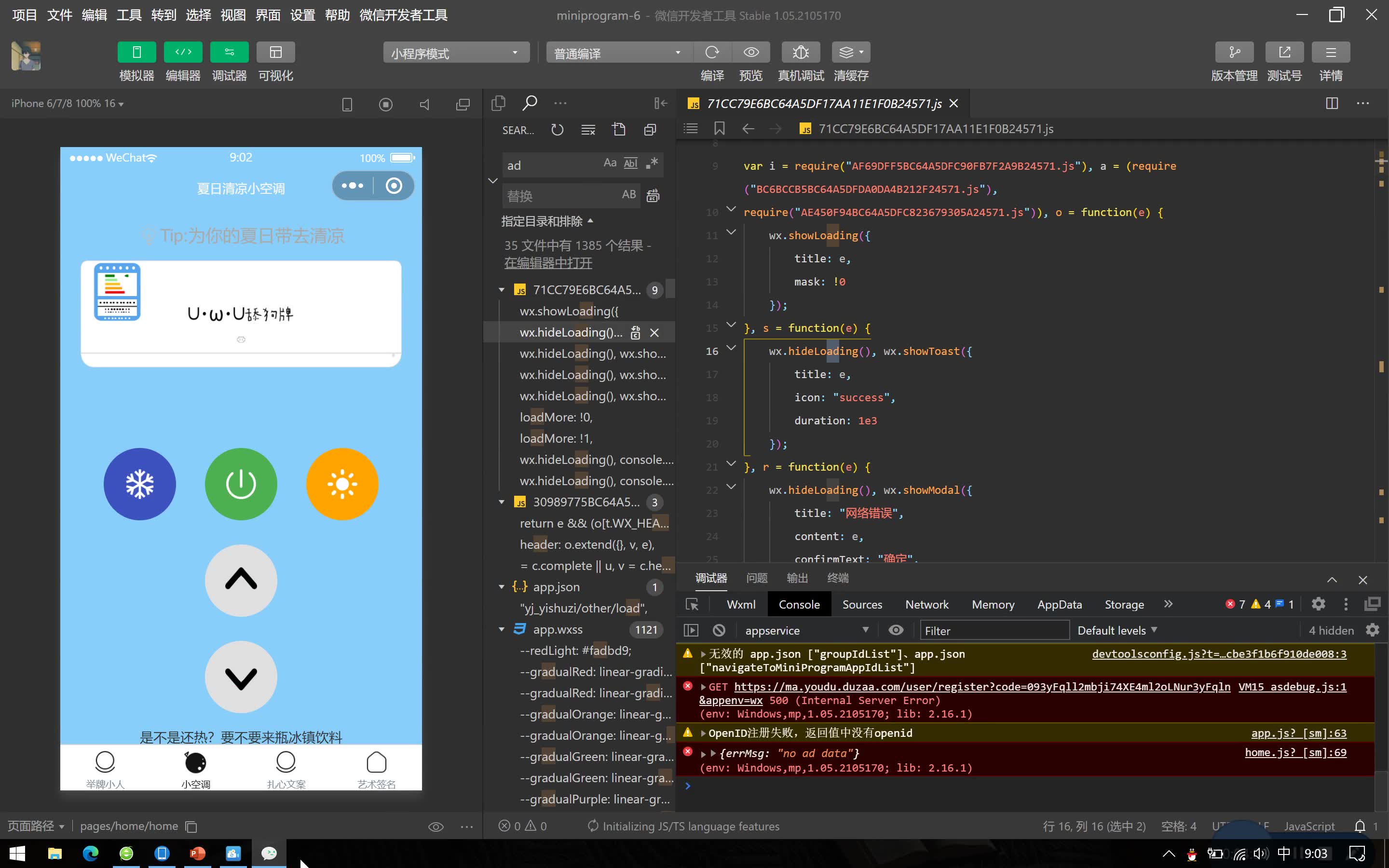Click the clear console icon

(719, 630)
